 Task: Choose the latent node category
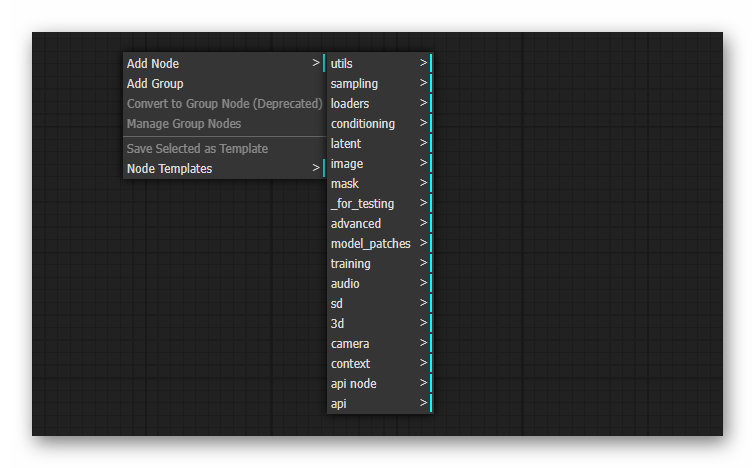click(x=378, y=144)
